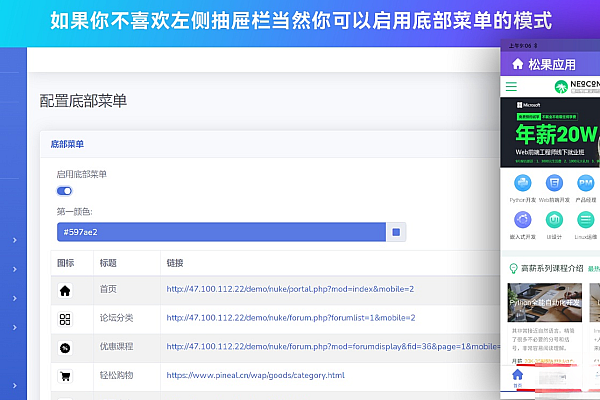Tap the 松果应用 title in the phone header
The image size is (600, 400).
click(552, 64)
